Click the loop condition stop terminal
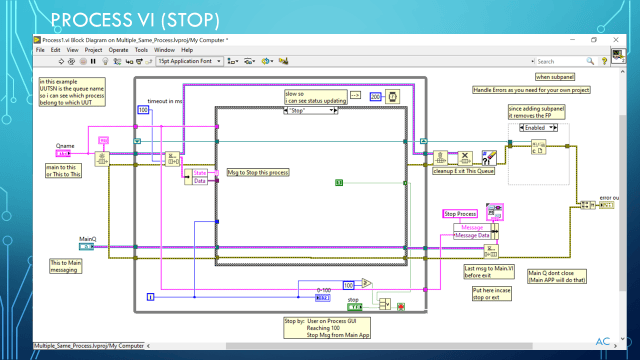The width and height of the screenshot is (640, 360). coord(401,307)
